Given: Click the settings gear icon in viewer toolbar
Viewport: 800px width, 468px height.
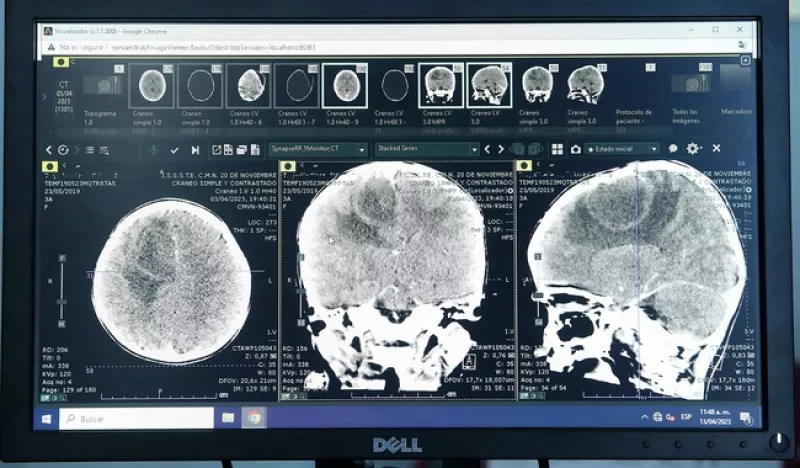Looking at the screenshot, I should pos(693,149).
